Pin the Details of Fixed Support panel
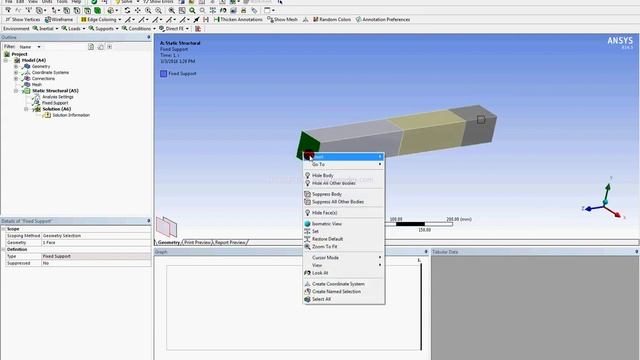The width and height of the screenshot is (640, 360). point(149,221)
